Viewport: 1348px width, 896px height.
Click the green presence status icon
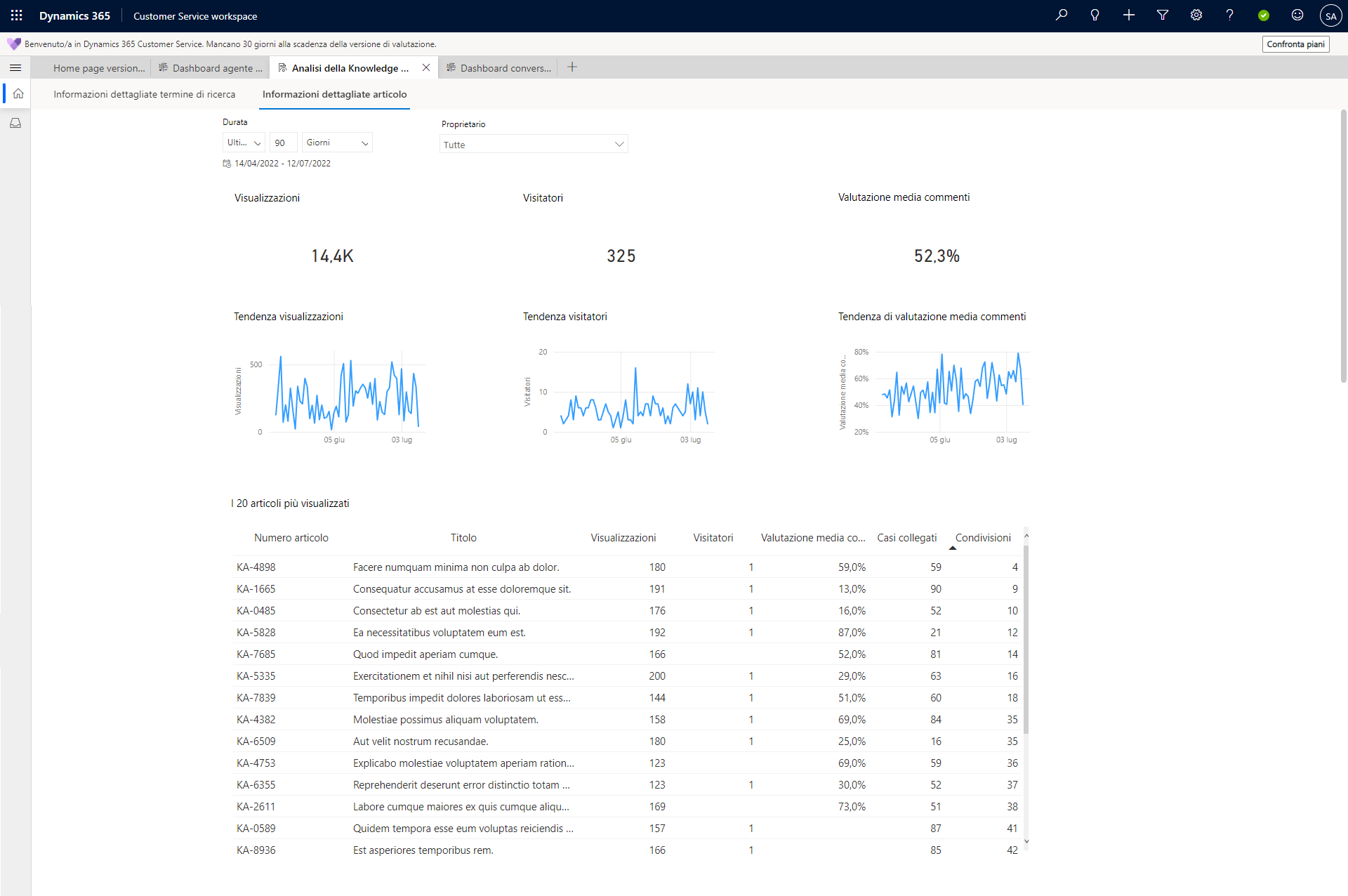pyautogui.click(x=1263, y=15)
